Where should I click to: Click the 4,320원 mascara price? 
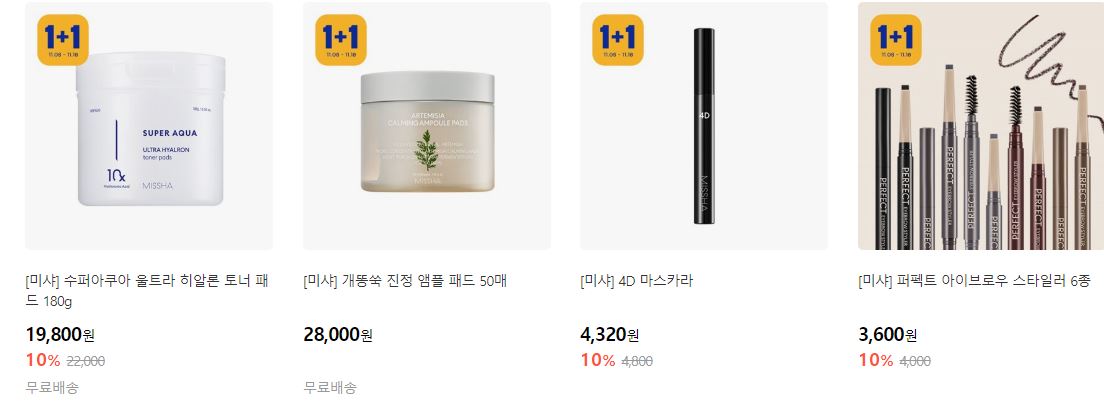[x=610, y=335]
